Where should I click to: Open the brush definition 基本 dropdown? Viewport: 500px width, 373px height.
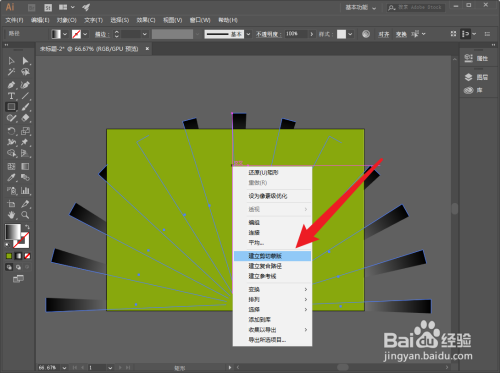tap(248, 34)
